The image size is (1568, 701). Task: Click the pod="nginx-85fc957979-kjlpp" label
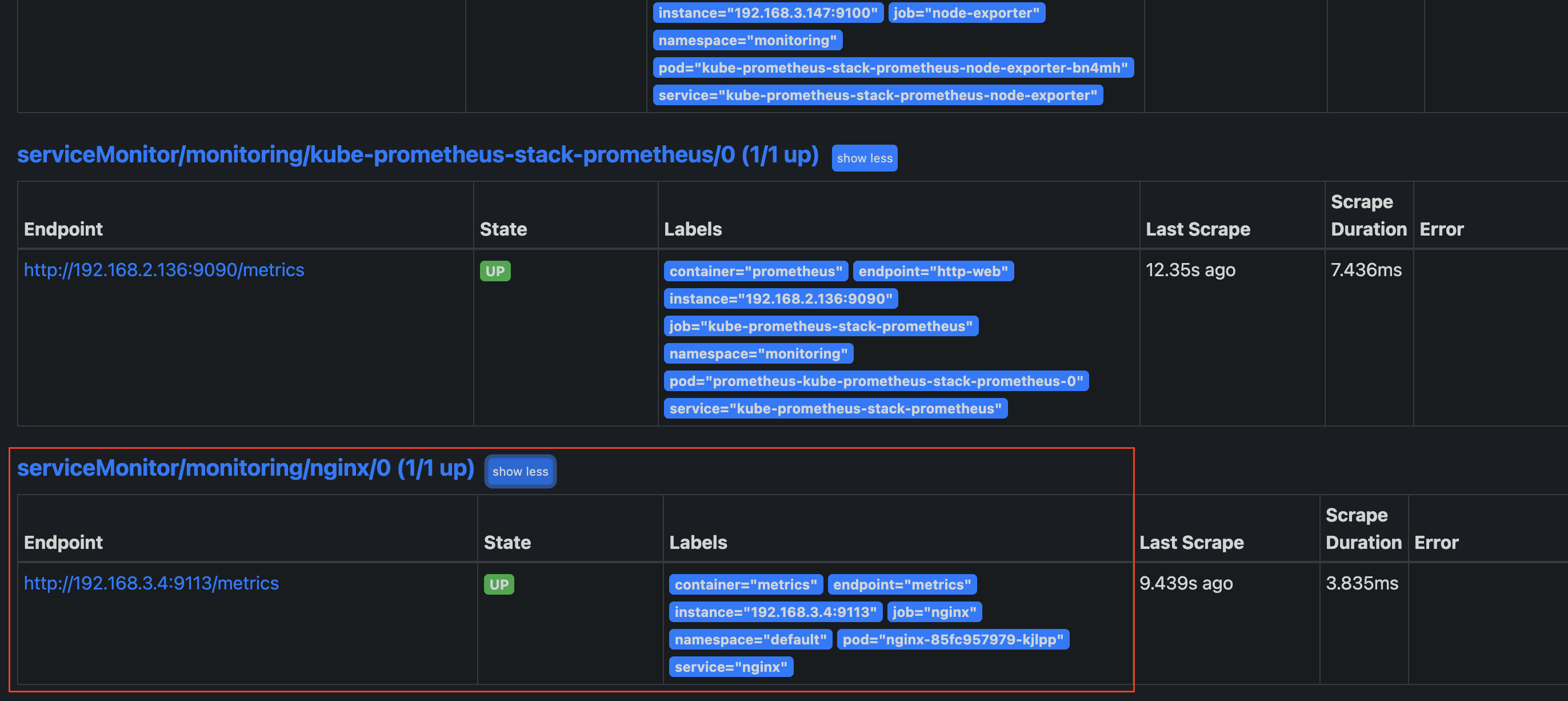click(952, 639)
